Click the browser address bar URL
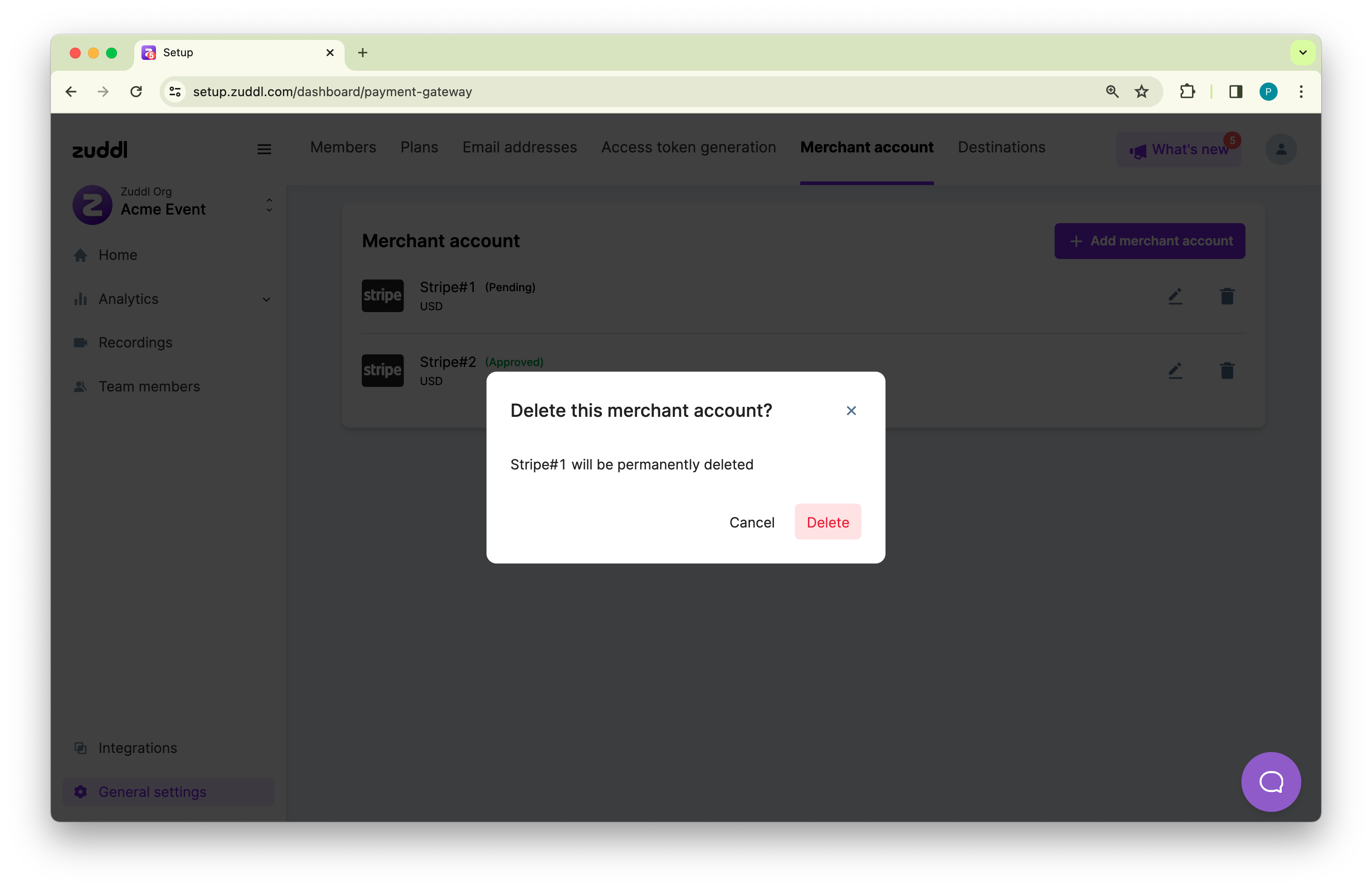Screen dimensions: 1372x889 point(332,92)
